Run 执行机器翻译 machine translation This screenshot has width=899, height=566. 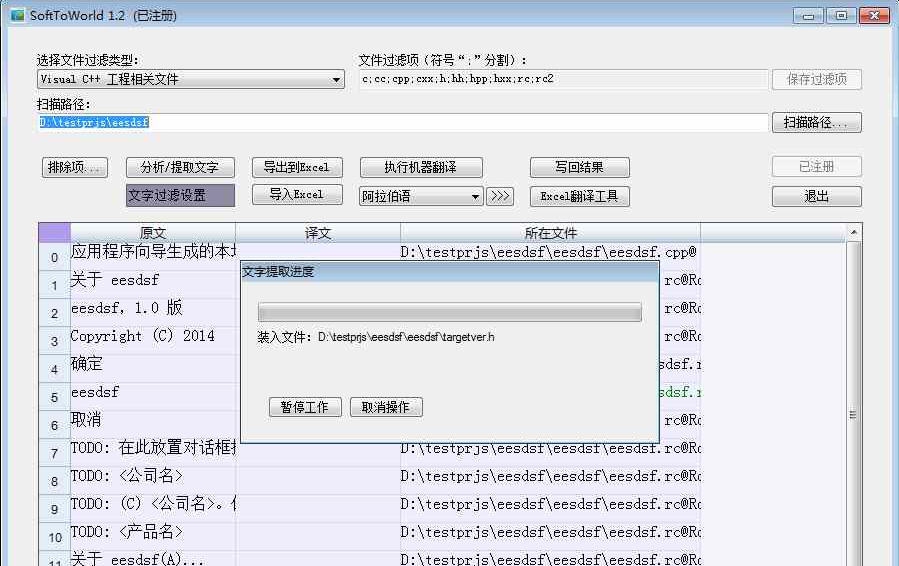[421, 167]
